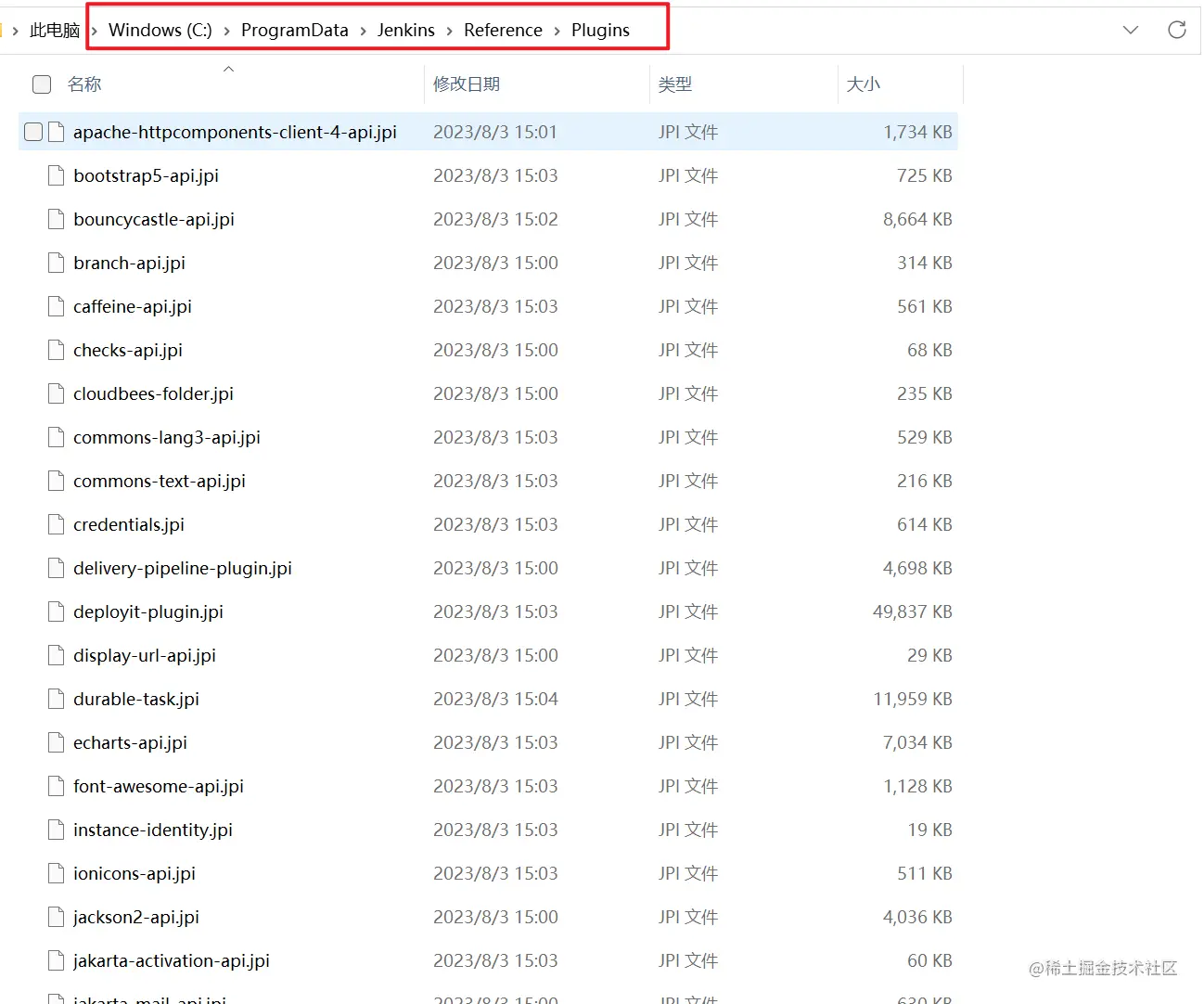Click file icon of display-url-api.jpi
Viewport: 1204px width, 1004px height.
(x=57, y=655)
